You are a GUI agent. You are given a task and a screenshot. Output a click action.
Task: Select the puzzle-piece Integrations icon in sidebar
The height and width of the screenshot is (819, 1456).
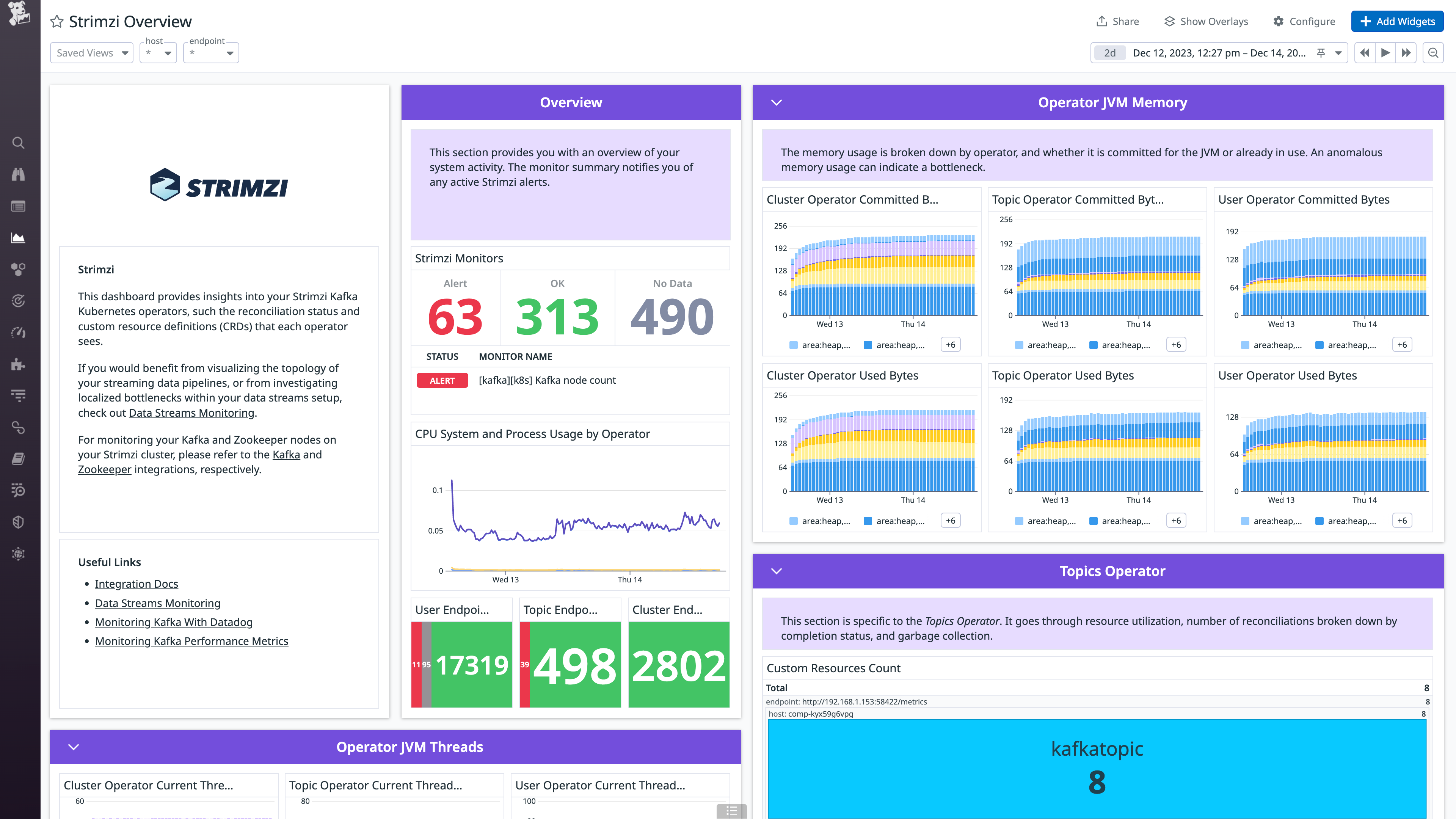click(x=18, y=364)
